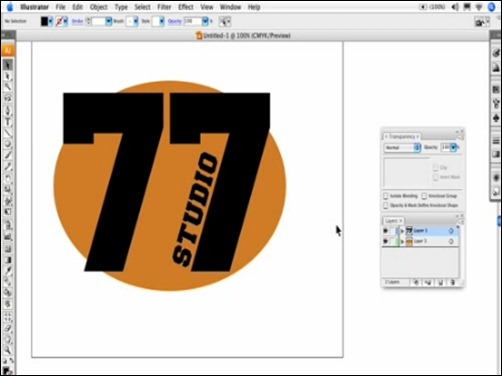Hide Layer 1 using its eye icon

[x=385, y=231]
